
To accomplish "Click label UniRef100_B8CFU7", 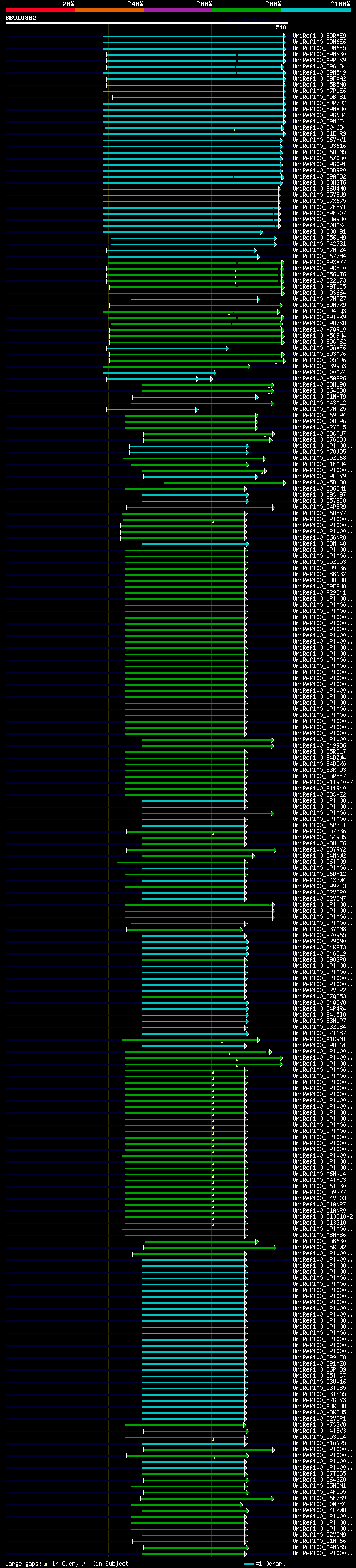I will click(x=319, y=433).
